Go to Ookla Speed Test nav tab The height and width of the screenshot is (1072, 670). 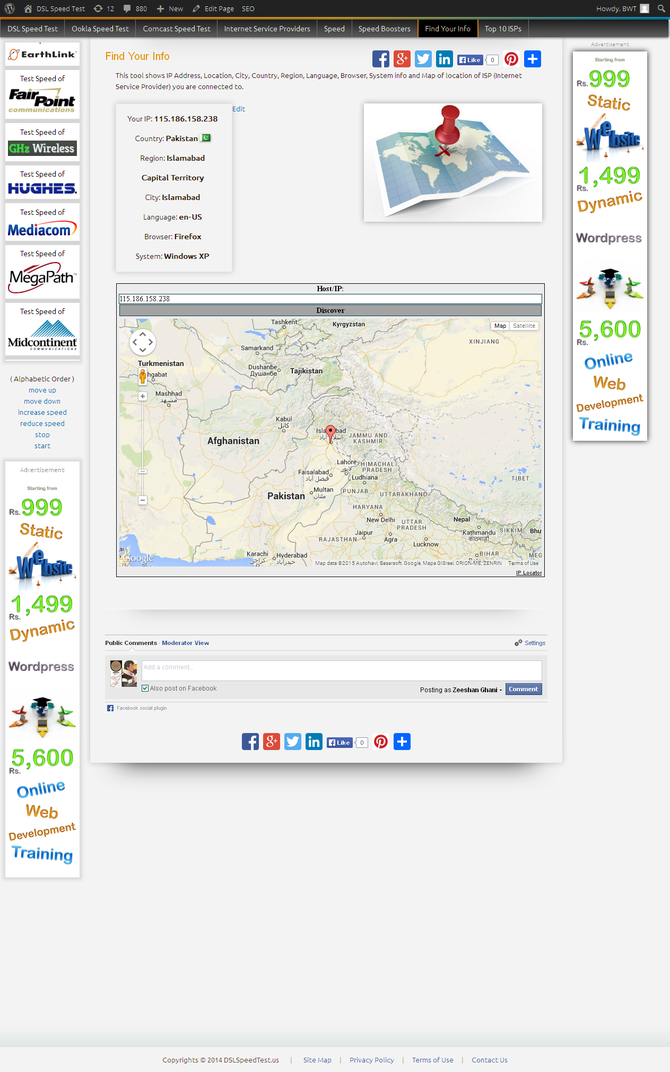[x=100, y=29]
